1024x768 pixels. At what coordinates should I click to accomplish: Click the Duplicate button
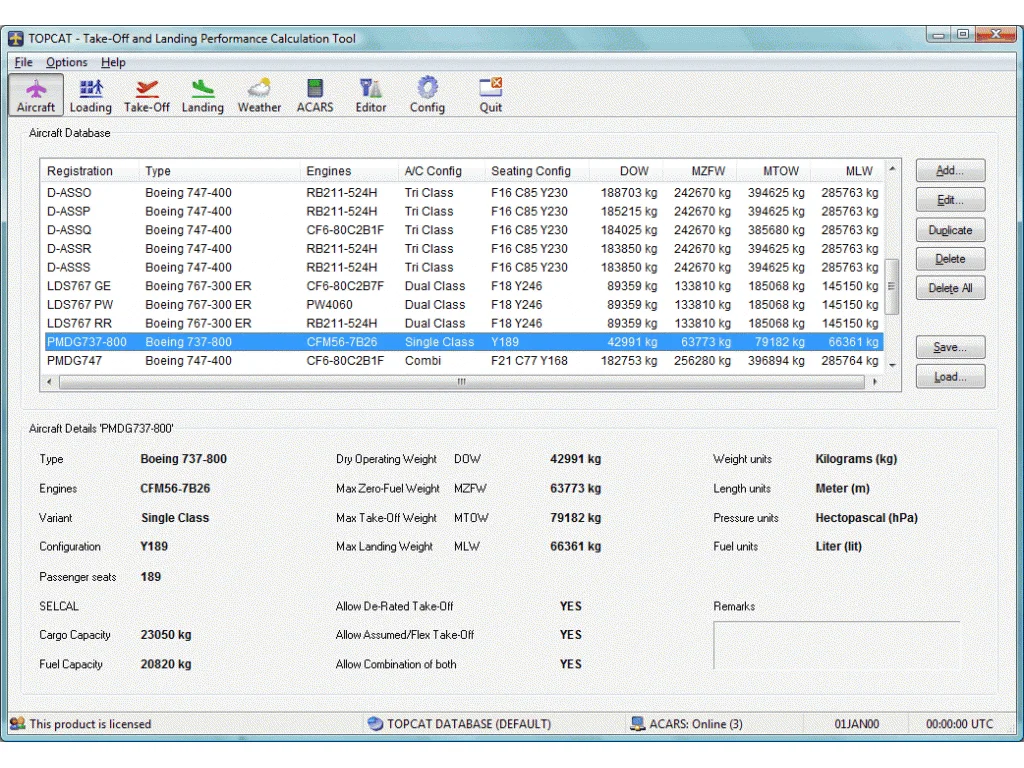tap(950, 230)
